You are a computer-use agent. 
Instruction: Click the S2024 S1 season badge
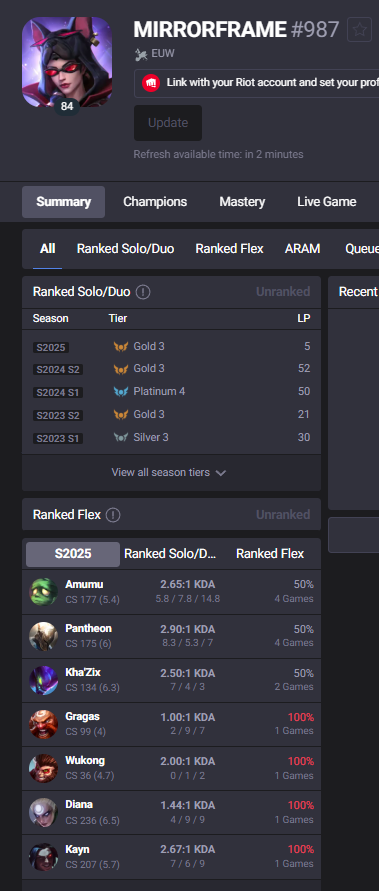point(58,393)
